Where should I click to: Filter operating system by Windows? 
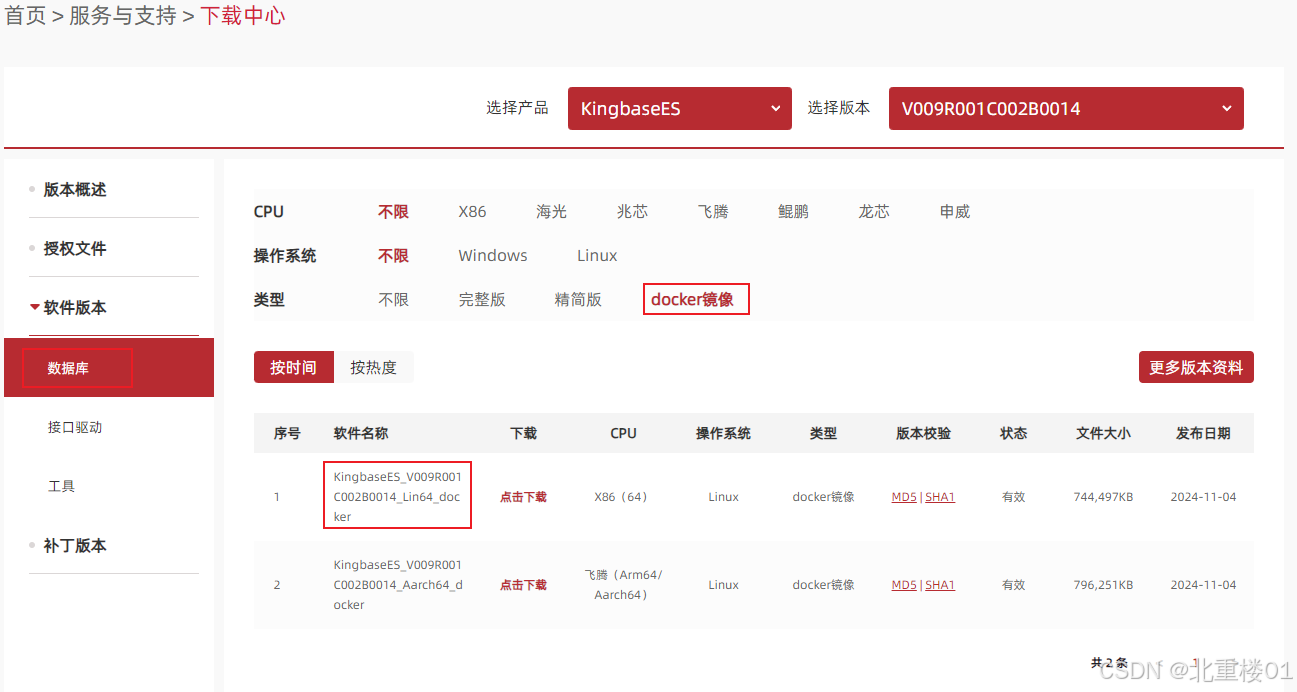click(493, 255)
